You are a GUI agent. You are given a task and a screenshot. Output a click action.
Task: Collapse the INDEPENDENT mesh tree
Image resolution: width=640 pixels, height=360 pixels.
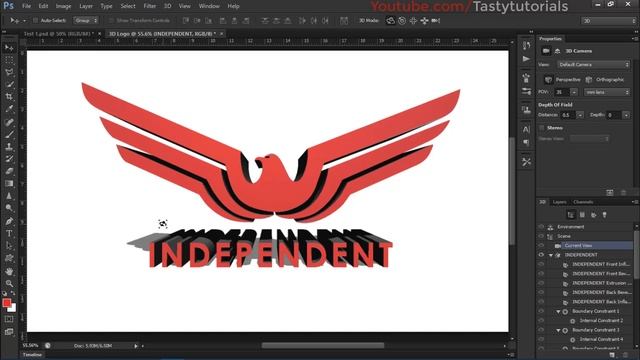click(551, 255)
